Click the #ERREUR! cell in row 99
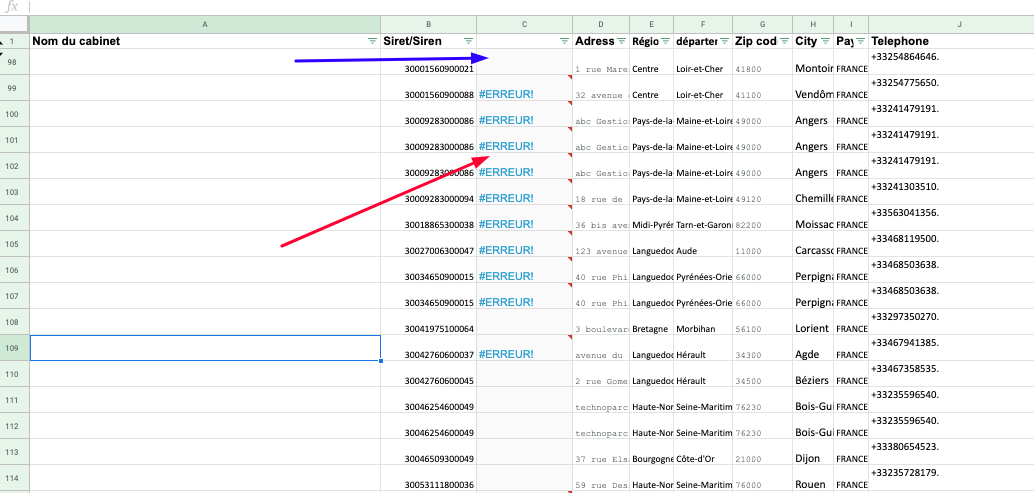The image size is (1034, 493). point(507,94)
